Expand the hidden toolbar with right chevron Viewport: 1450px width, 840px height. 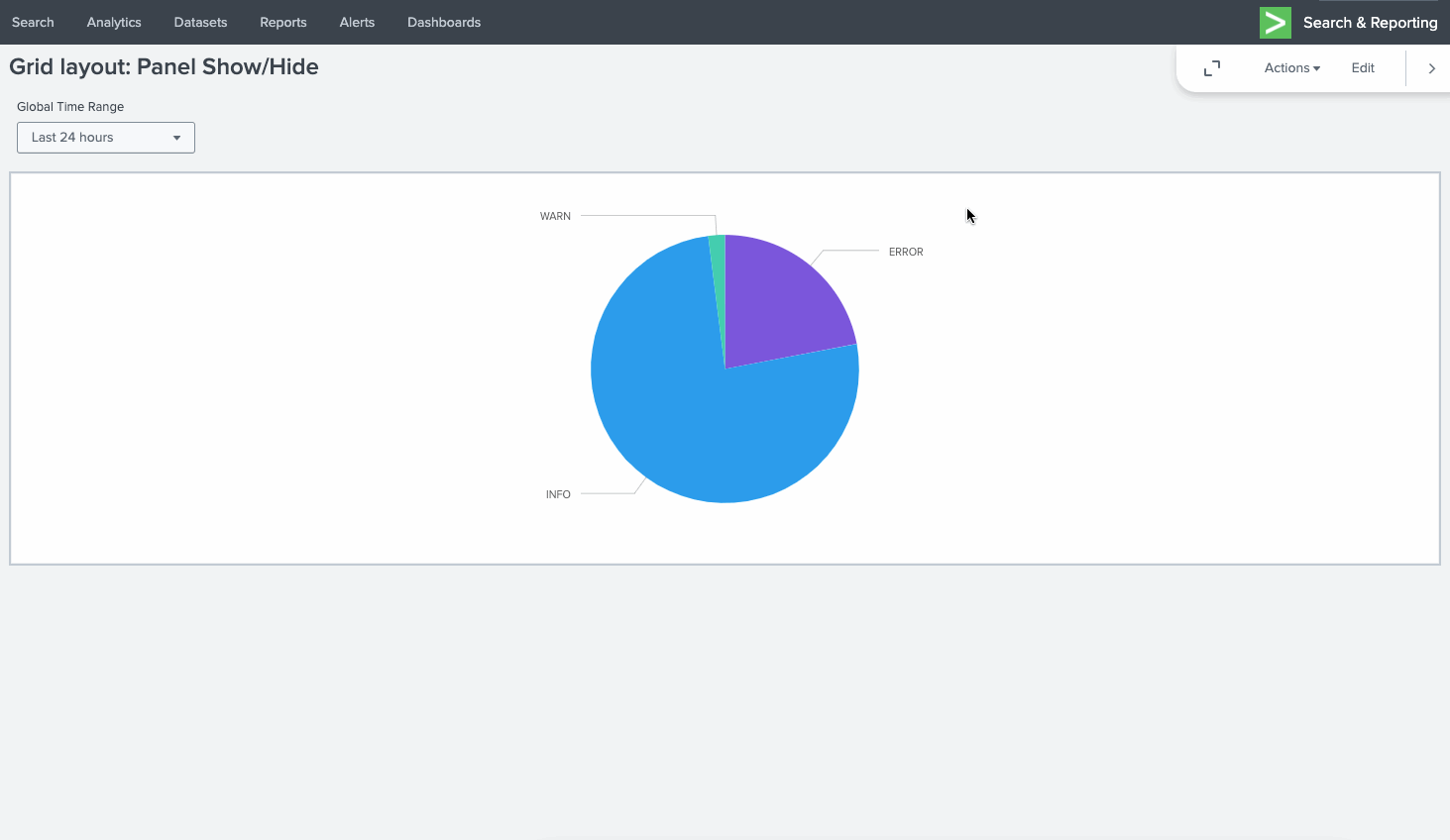tap(1431, 68)
